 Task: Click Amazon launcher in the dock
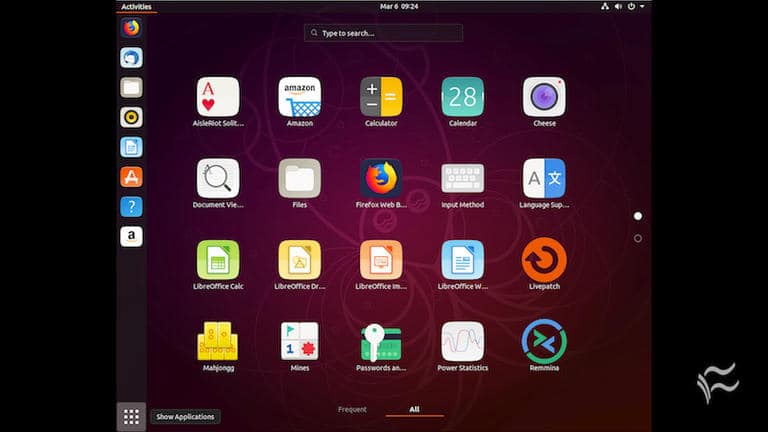coord(131,237)
